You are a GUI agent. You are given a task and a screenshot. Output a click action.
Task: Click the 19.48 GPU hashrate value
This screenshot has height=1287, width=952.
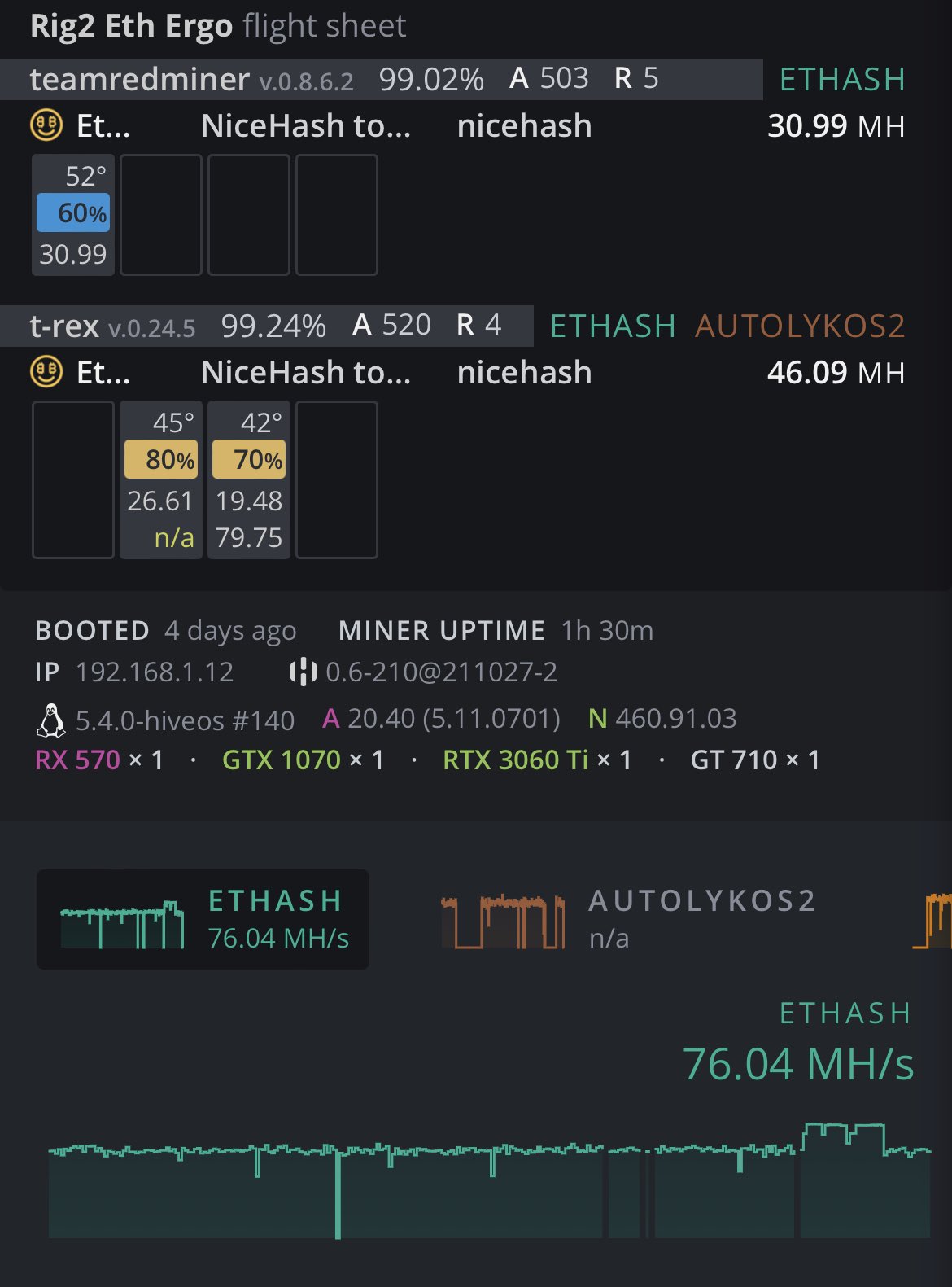pyautogui.click(x=249, y=501)
